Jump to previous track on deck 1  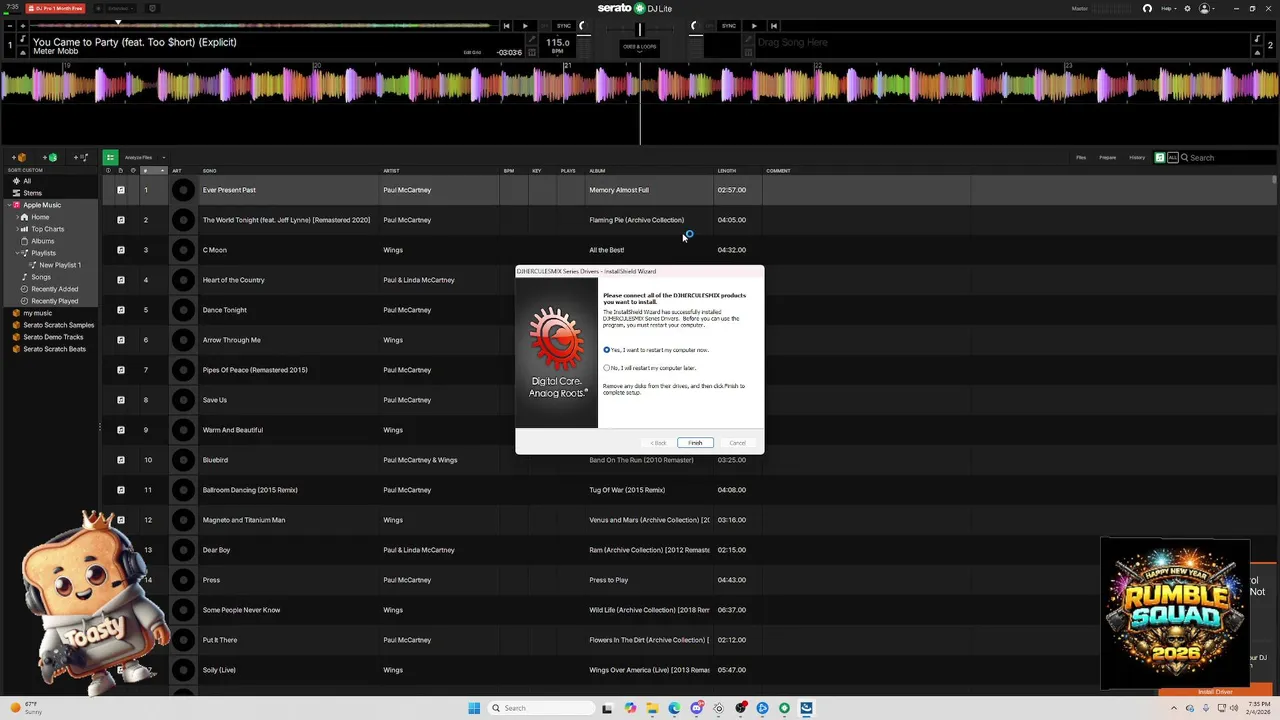coord(506,26)
